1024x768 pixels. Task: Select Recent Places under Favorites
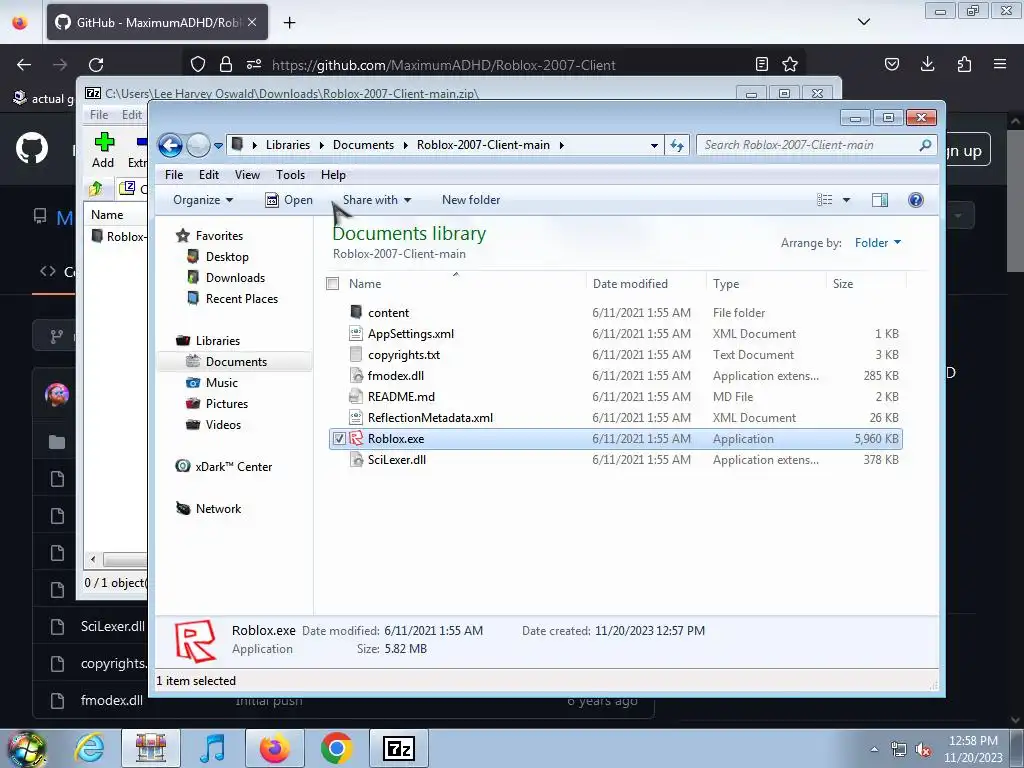[x=242, y=298]
